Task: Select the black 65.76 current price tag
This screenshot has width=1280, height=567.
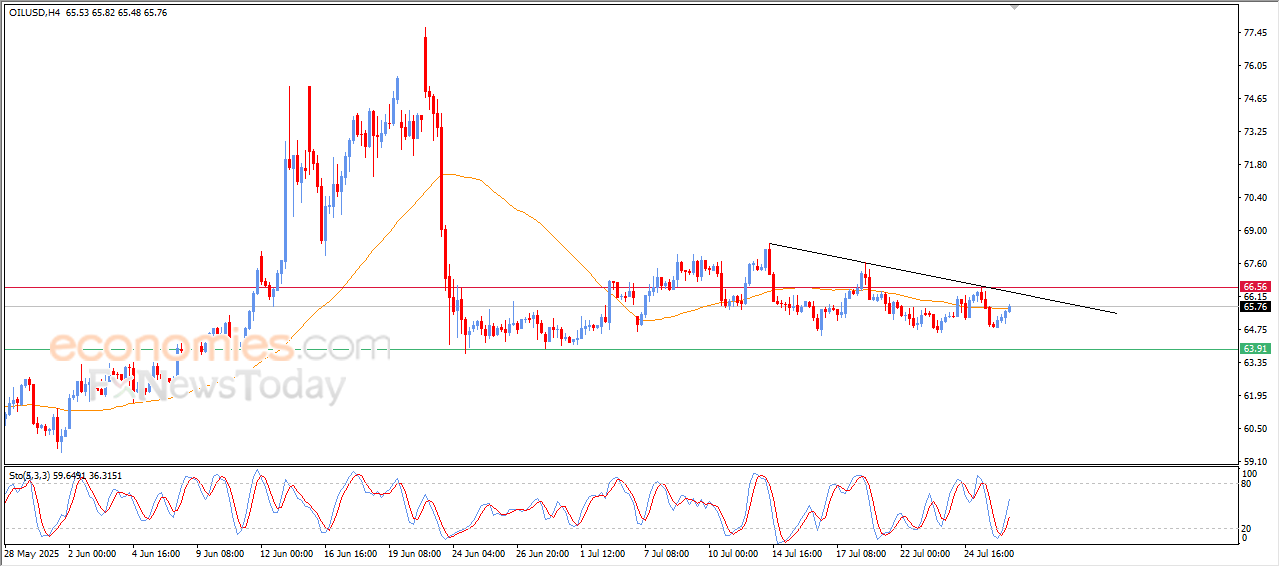Action: (x=1256, y=307)
